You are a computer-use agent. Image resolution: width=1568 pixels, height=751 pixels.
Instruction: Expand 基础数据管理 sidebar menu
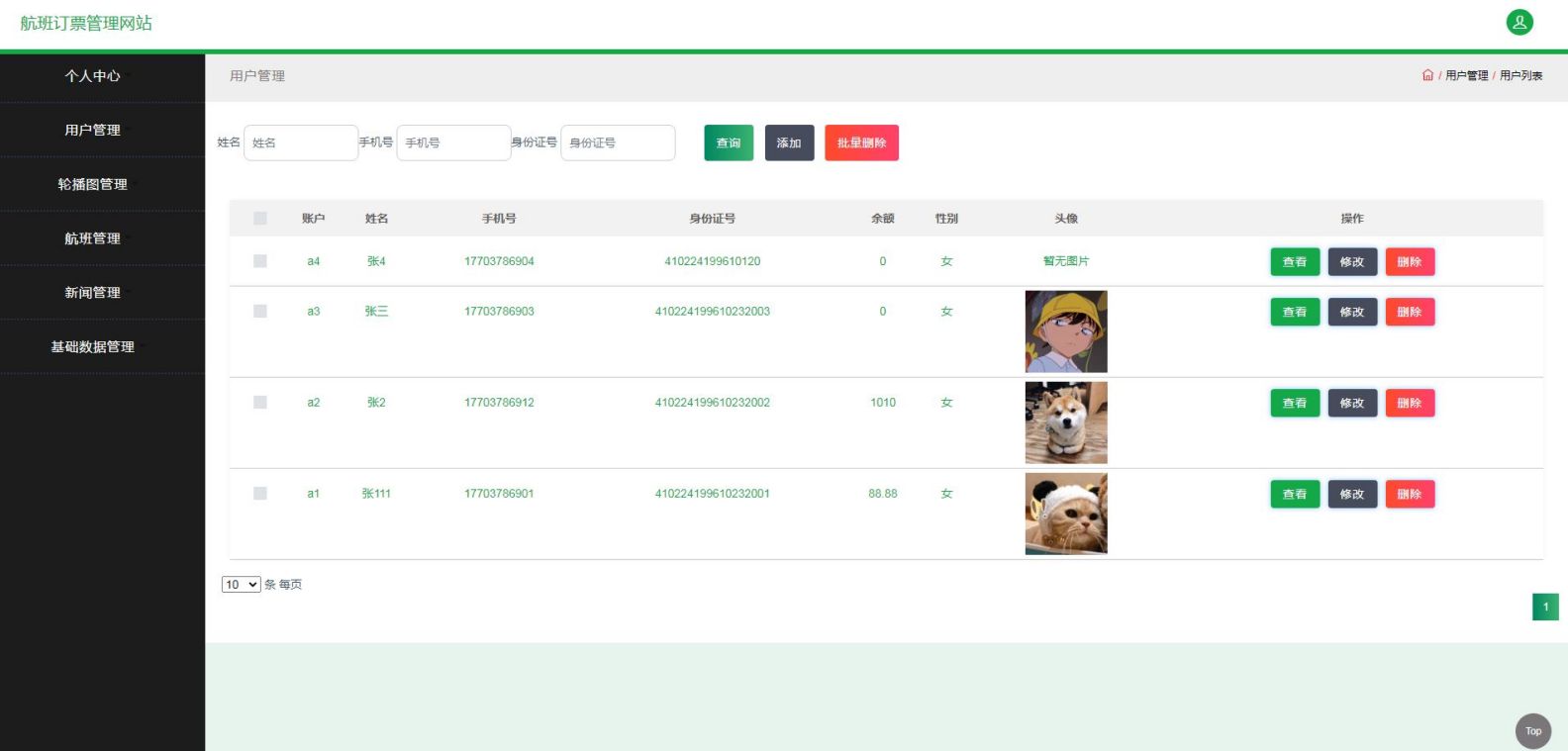[x=102, y=347]
